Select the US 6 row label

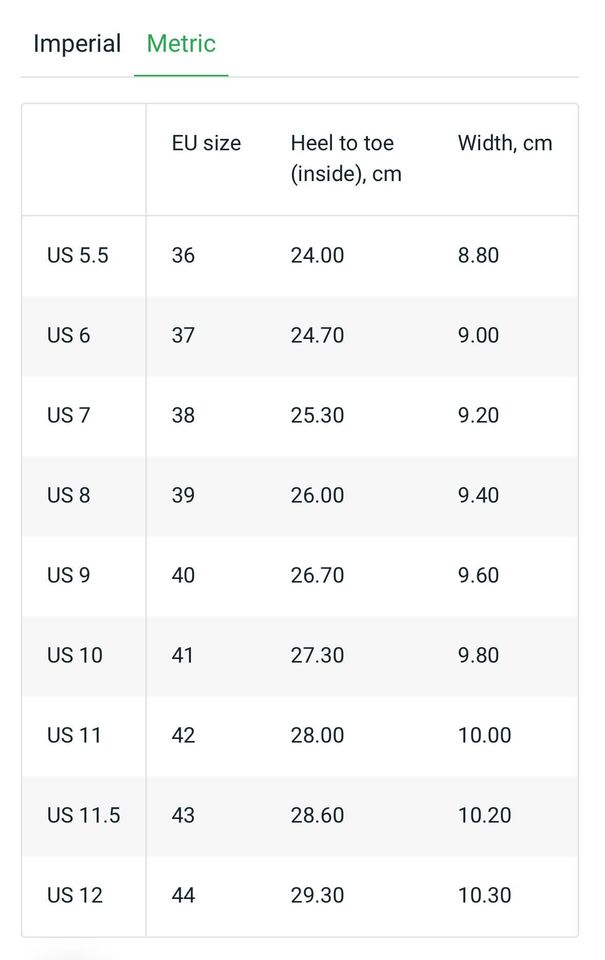68,335
